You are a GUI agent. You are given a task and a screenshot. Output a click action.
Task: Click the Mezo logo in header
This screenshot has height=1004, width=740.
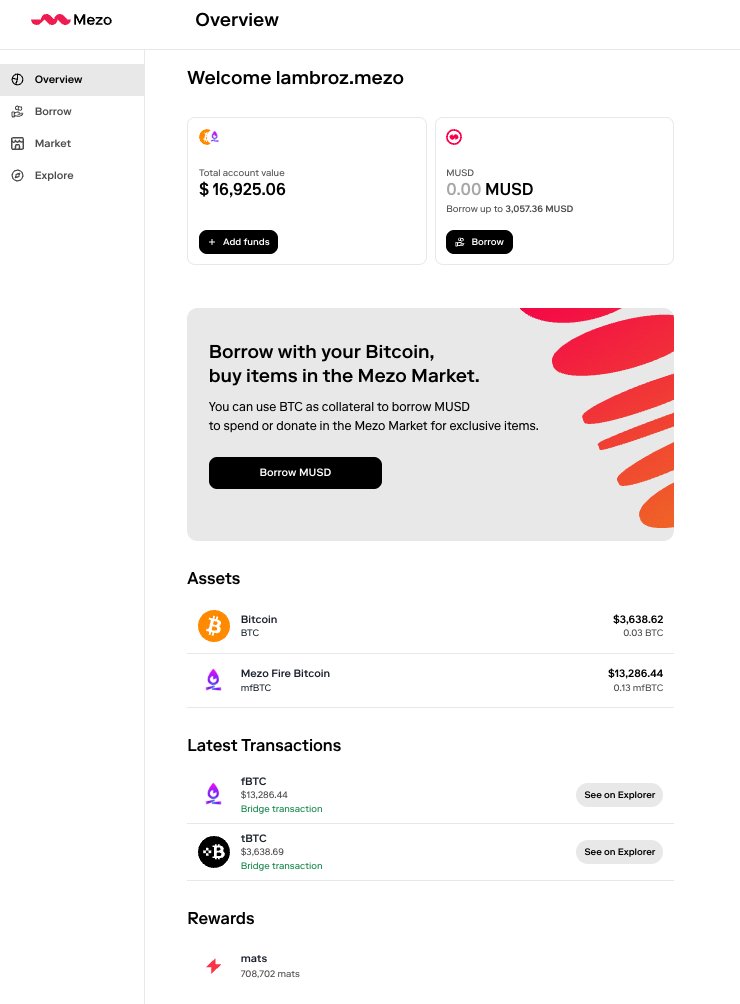[71, 20]
